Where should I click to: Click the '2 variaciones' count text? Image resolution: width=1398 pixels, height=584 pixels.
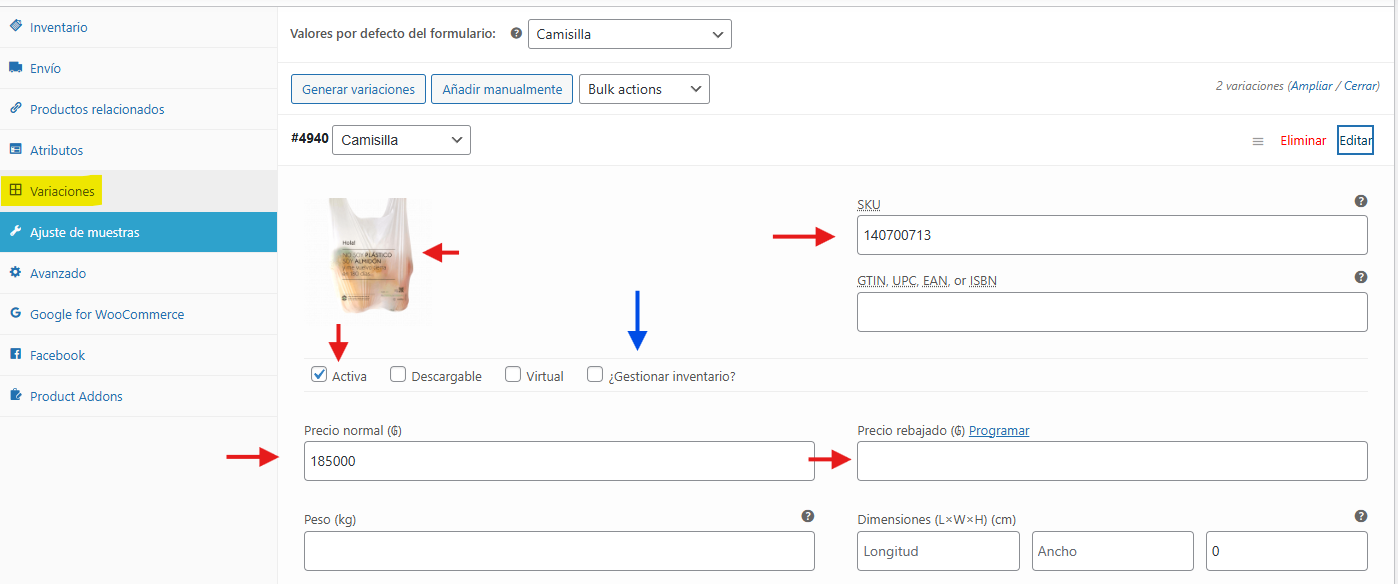point(1249,86)
